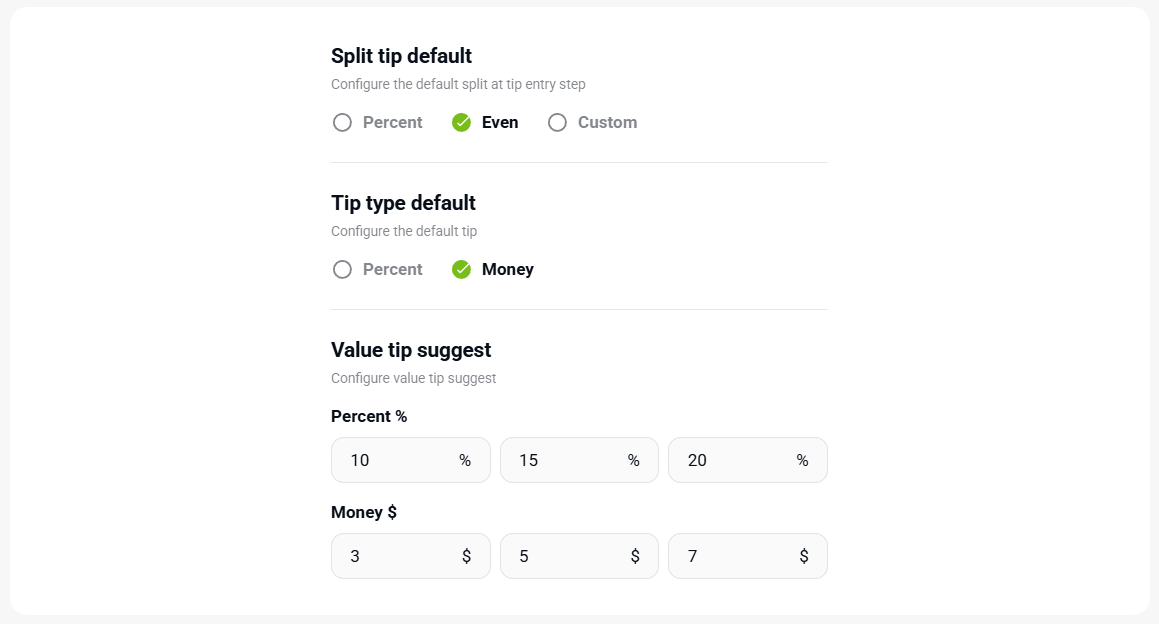Click the 'Split tip default' heading

pyautogui.click(x=401, y=56)
